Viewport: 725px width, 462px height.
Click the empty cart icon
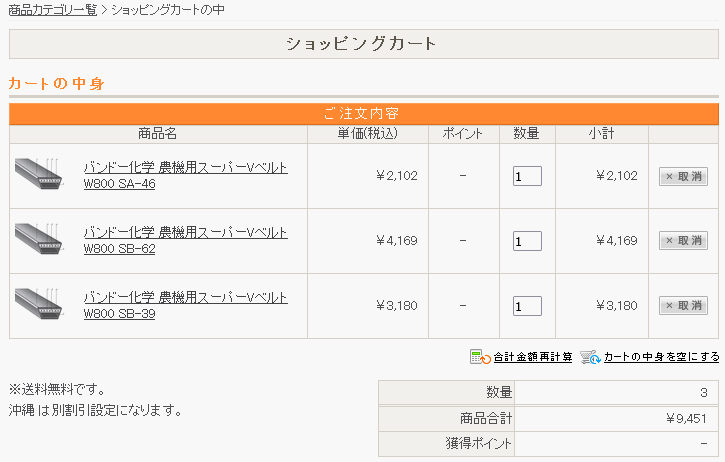click(x=590, y=357)
